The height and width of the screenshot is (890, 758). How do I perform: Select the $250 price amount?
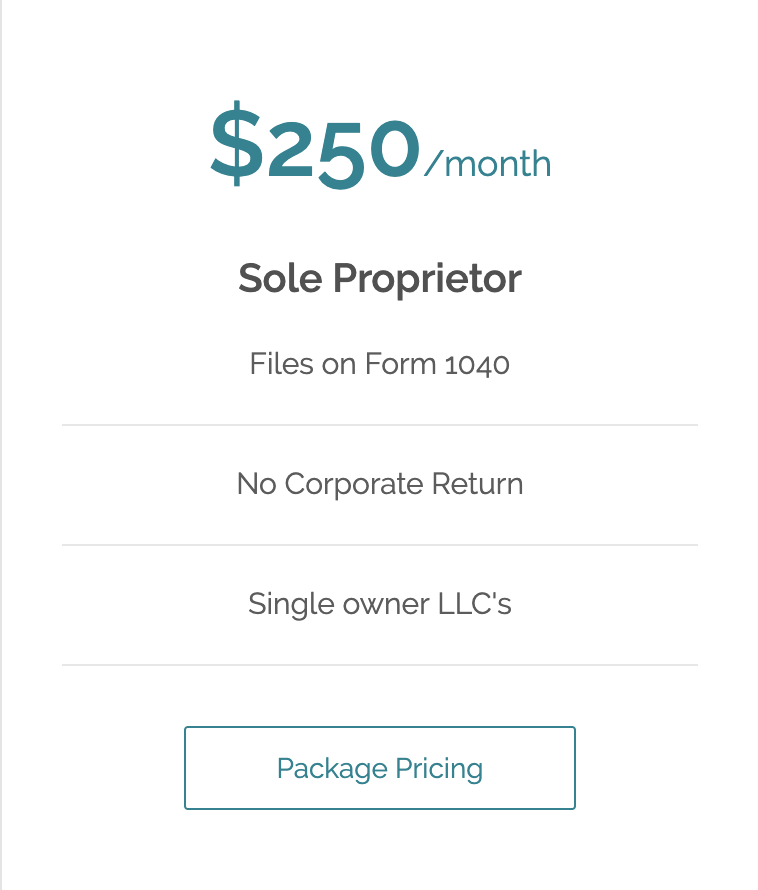coord(315,145)
